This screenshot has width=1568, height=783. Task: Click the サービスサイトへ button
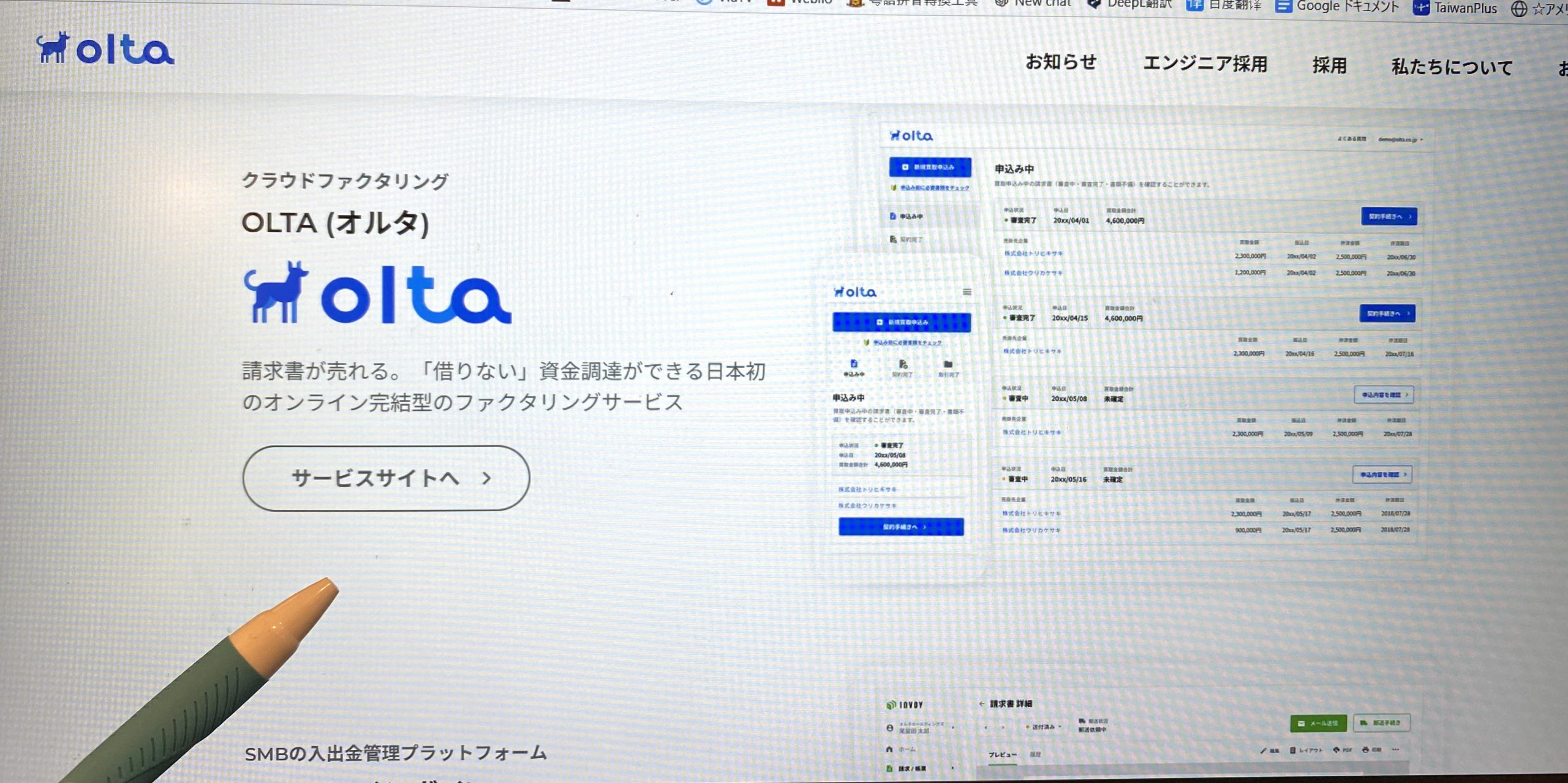(386, 478)
